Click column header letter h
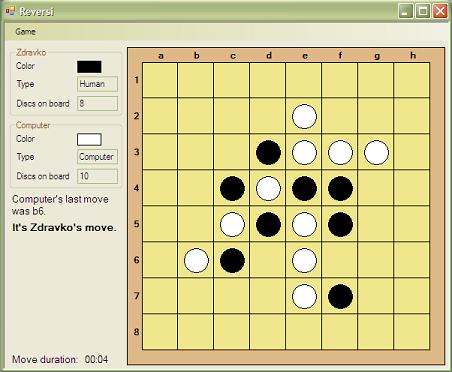 pos(413,56)
